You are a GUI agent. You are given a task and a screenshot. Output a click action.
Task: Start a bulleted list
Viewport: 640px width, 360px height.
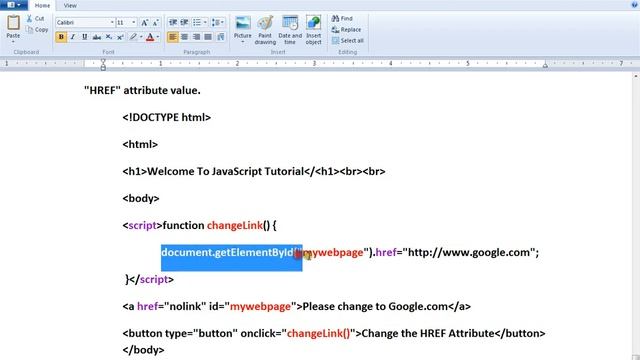[197, 22]
